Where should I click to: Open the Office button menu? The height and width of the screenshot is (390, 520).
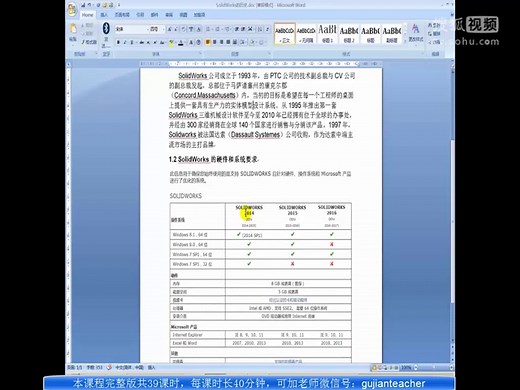pyautogui.click(x=72, y=9)
